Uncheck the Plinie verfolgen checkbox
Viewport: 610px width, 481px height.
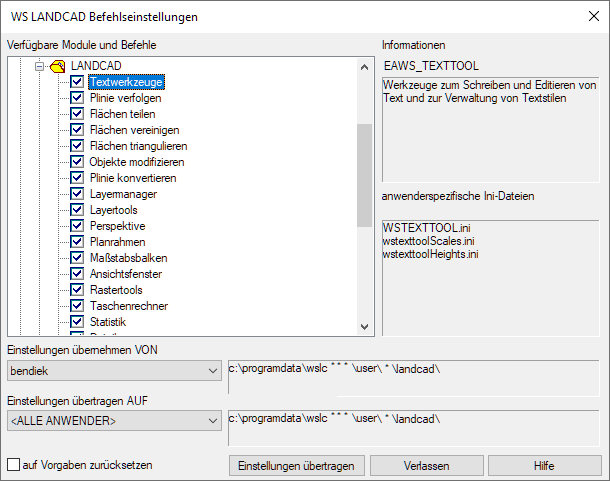tap(77, 98)
